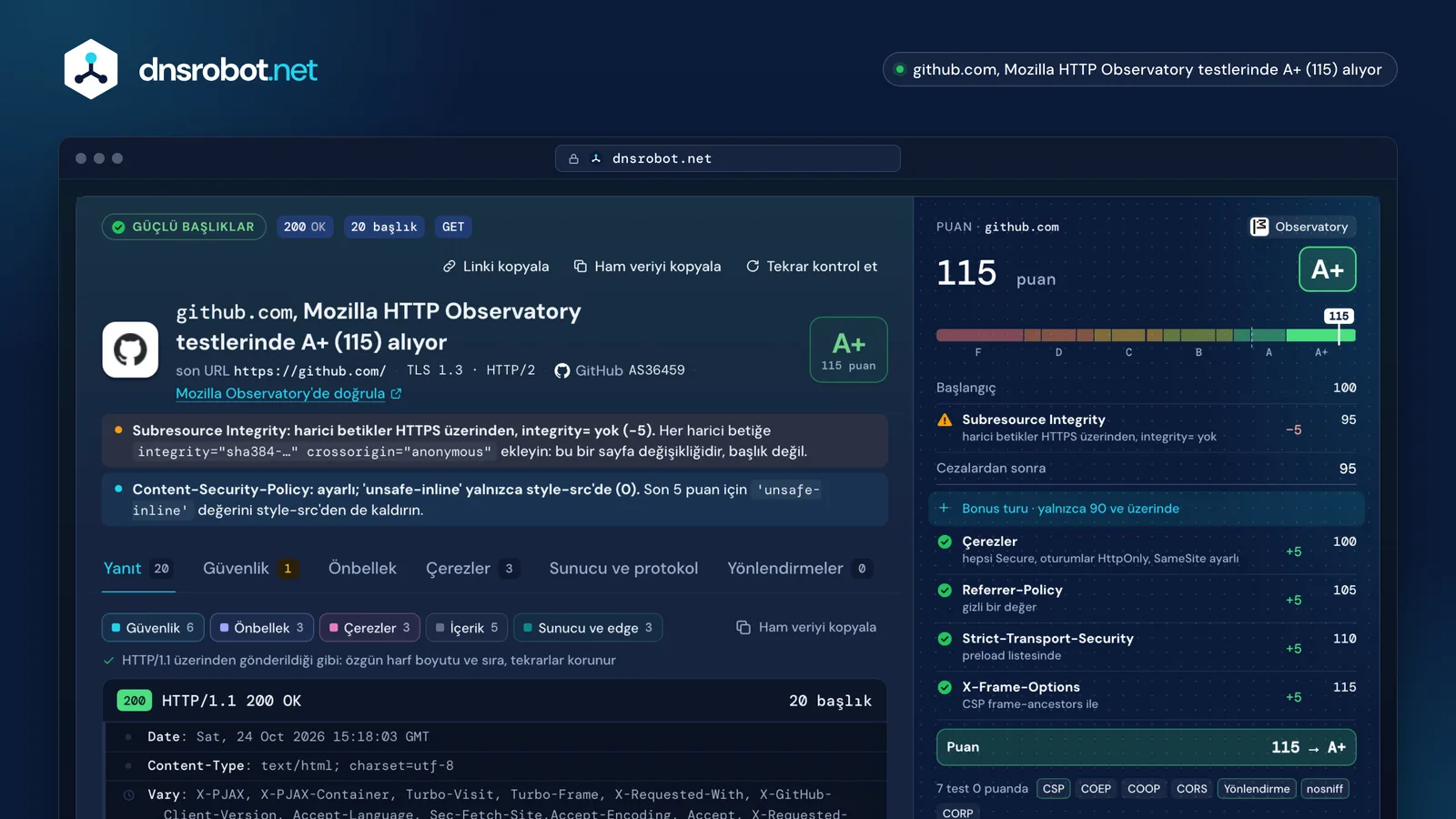Click the GitHub octocat site icon

(130, 349)
